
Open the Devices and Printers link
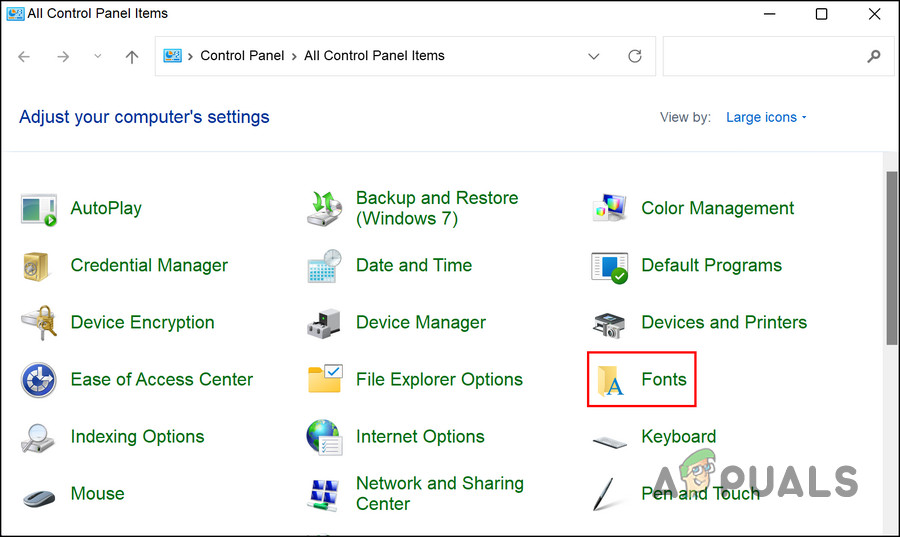[724, 322]
